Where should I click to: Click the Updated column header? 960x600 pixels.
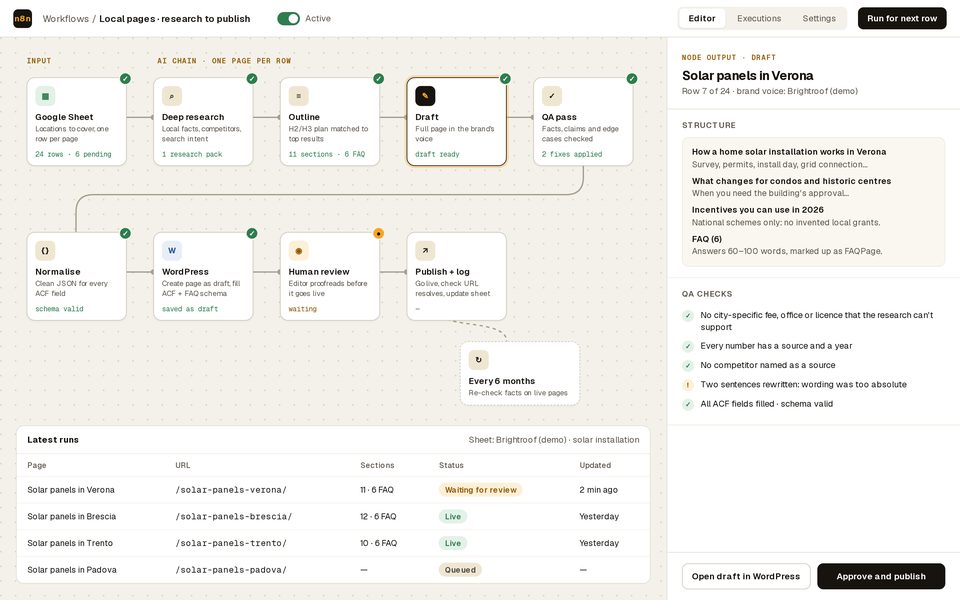tap(595, 465)
